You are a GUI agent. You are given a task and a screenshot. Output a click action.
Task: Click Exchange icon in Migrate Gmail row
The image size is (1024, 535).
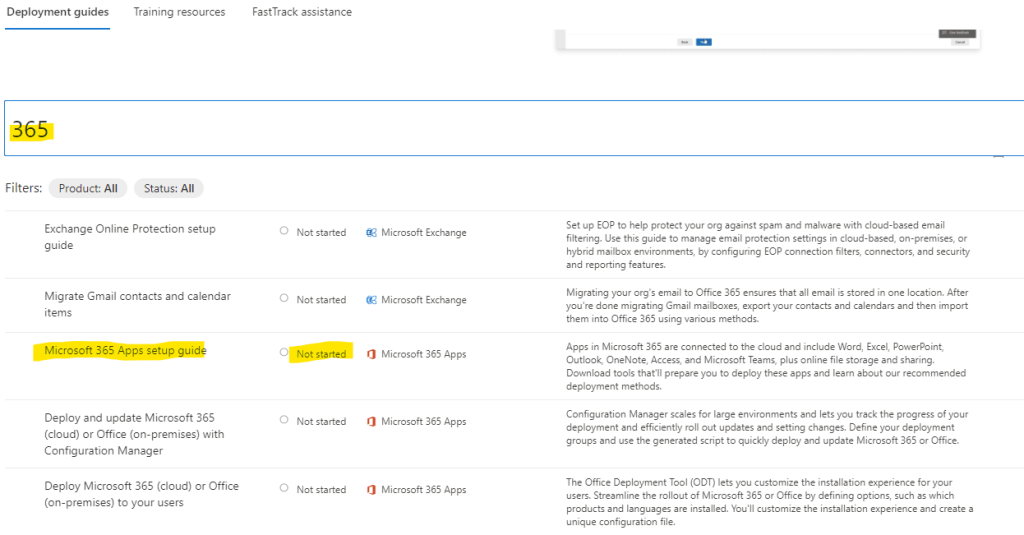click(x=371, y=300)
